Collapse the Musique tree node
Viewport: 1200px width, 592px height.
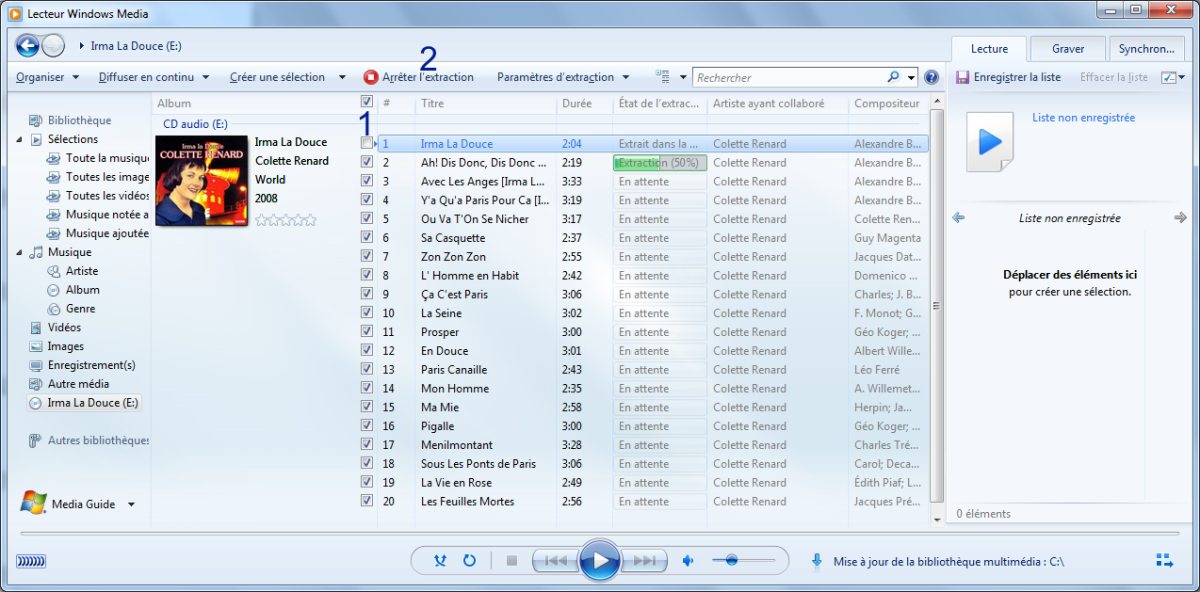(20, 252)
